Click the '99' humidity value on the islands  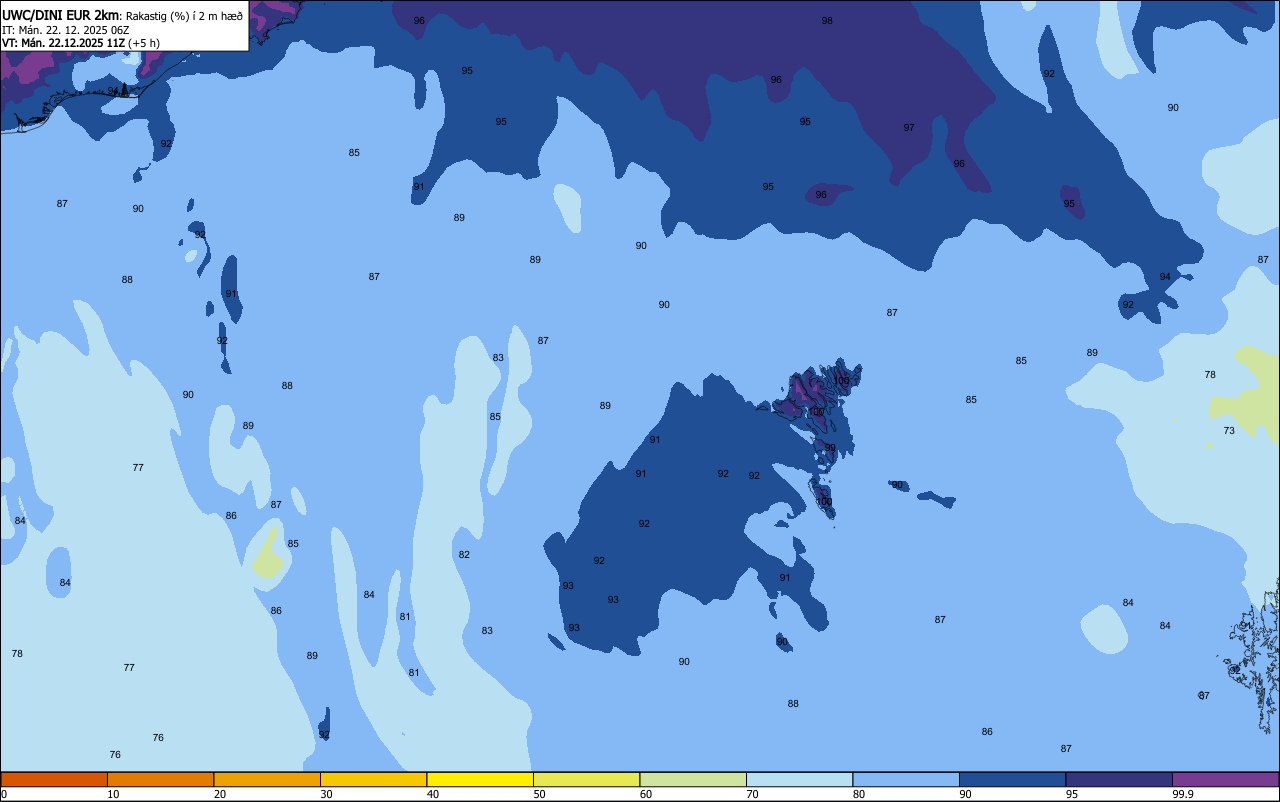[830, 447]
